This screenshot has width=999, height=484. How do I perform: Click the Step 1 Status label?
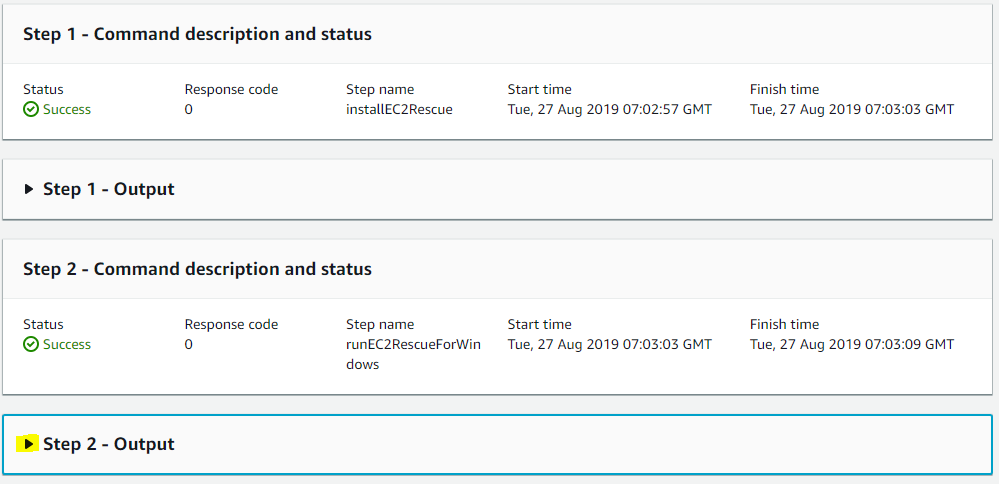point(43,90)
